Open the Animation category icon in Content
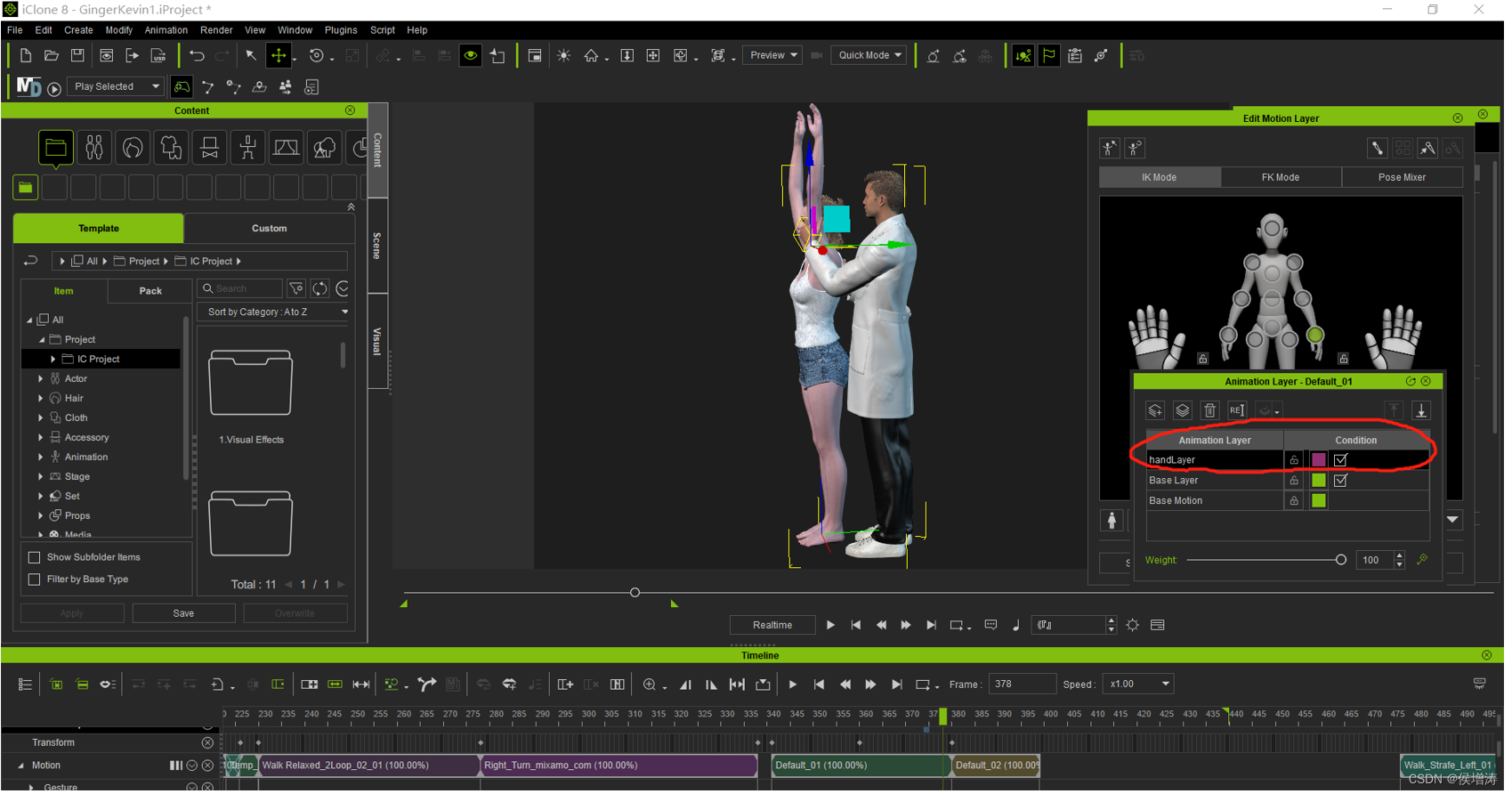Viewport: 1512px width, 794px height. pos(247,148)
